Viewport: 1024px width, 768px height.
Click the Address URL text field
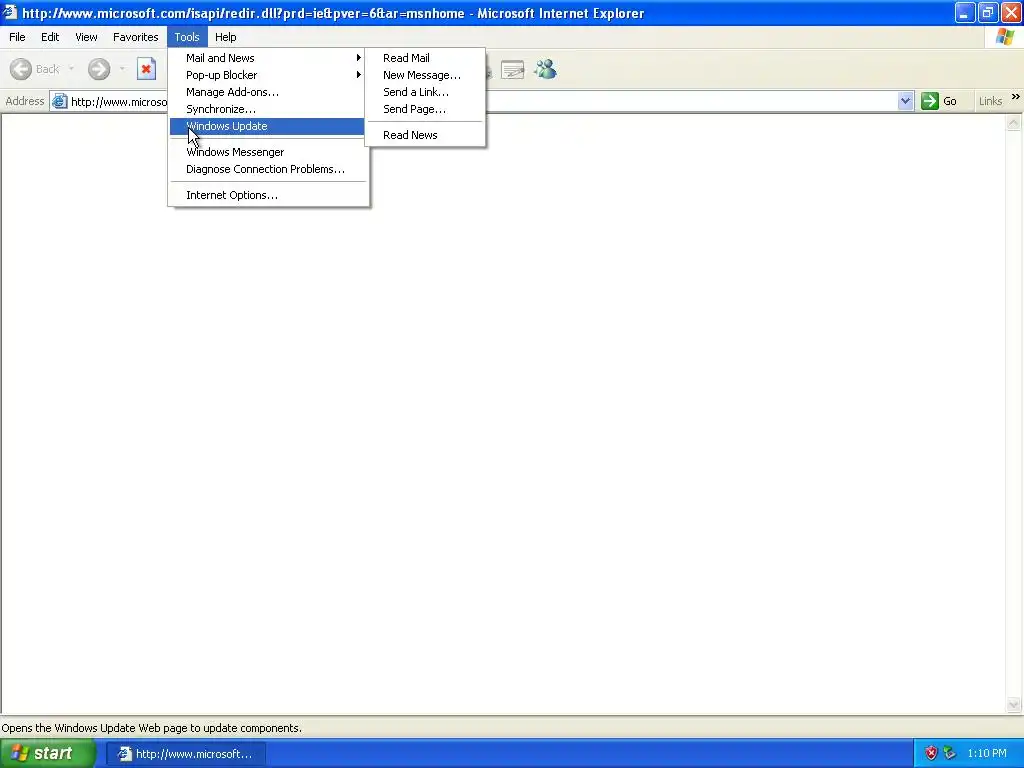[x=480, y=101]
